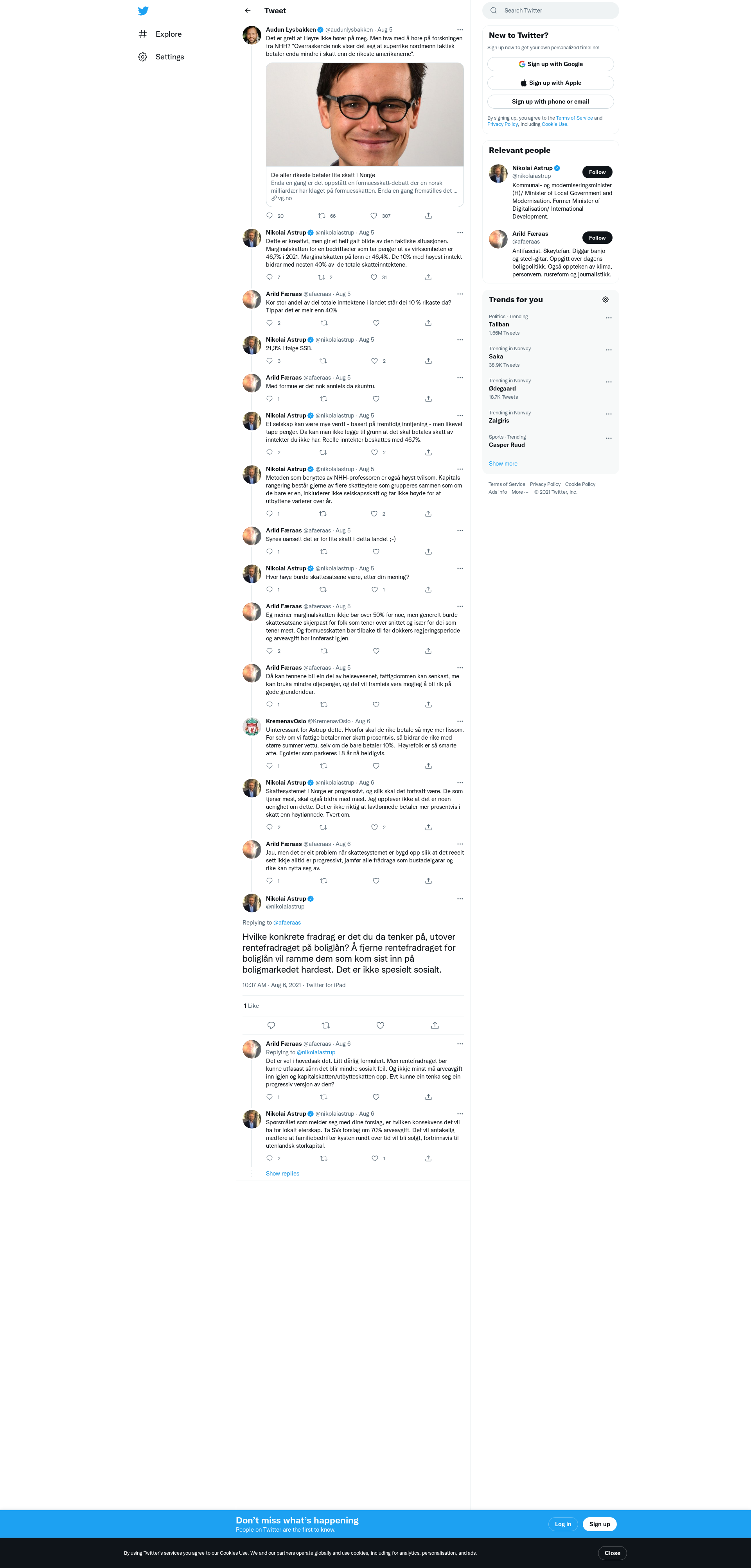Image resolution: width=751 pixels, height=1568 pixels.
Task: Follow Nikolai Astrup in Relevant people
Action: (597, 172)
